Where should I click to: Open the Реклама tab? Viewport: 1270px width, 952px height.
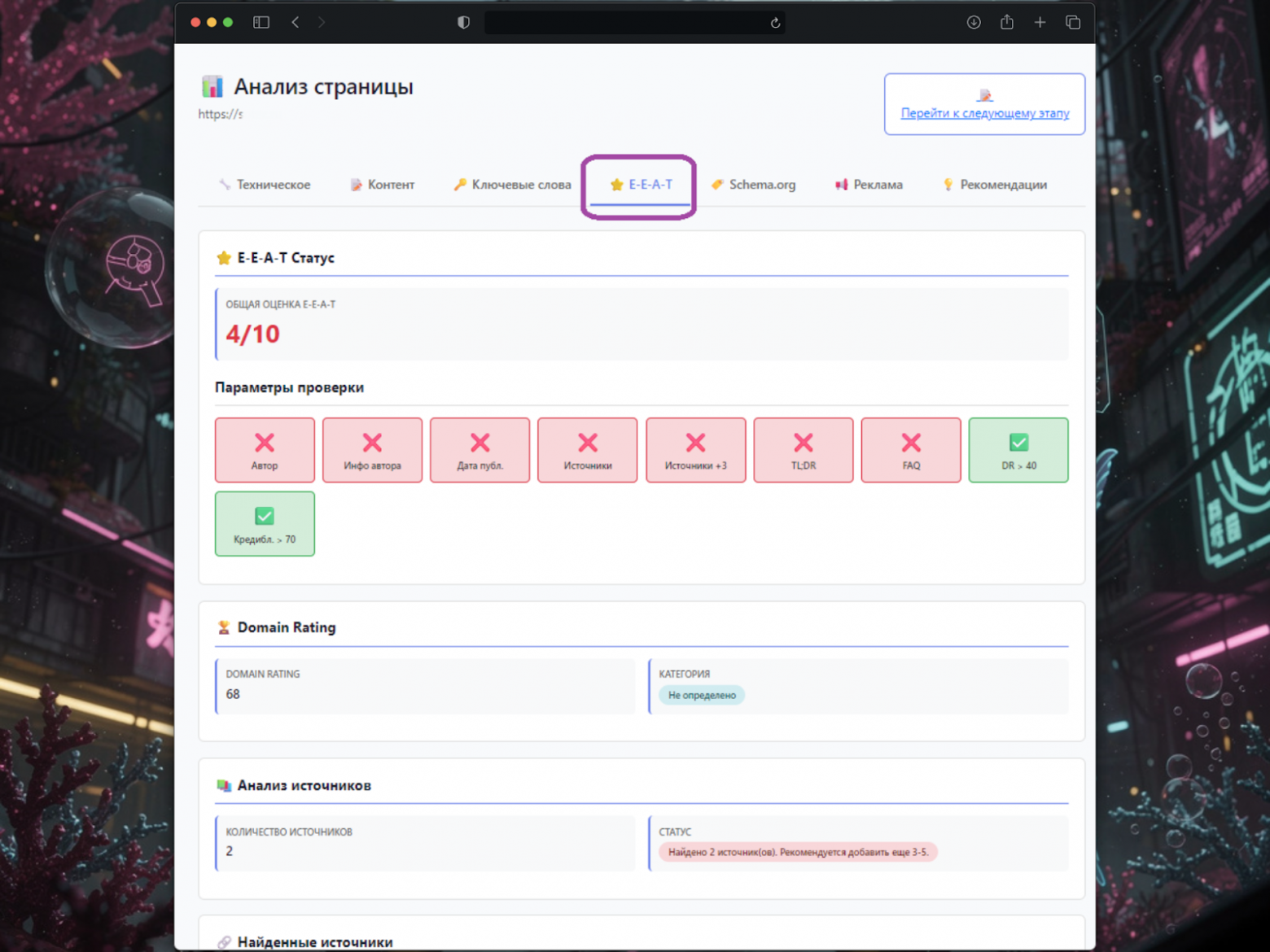coord(869,185)
